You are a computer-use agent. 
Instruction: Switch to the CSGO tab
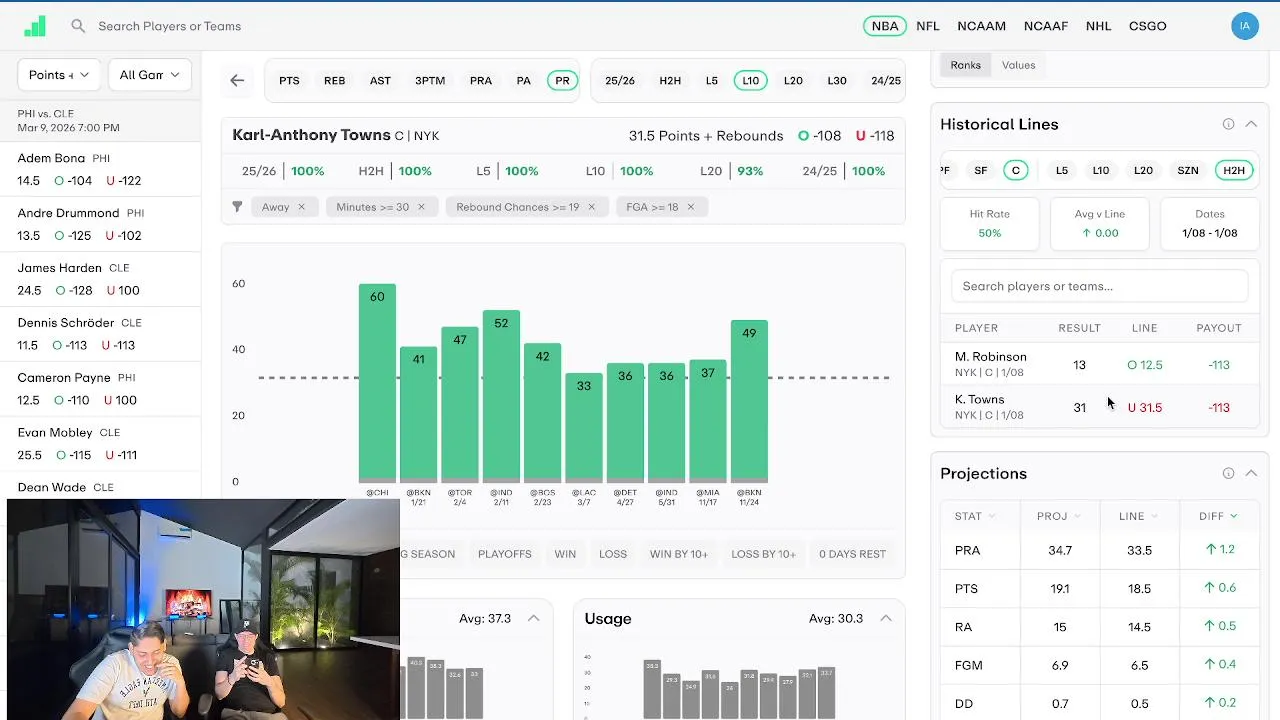1148,26
